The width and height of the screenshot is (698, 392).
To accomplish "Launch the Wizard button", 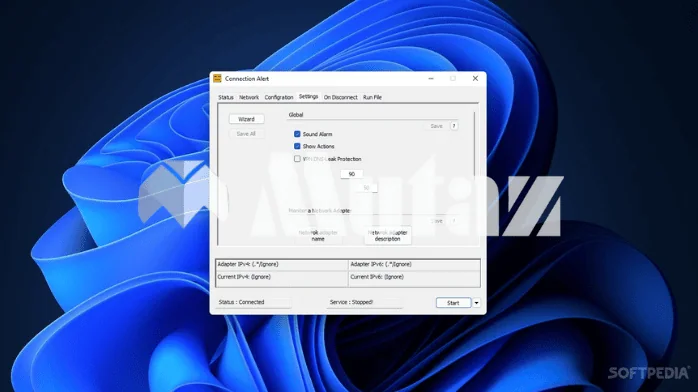I will (x=246, y=119).
